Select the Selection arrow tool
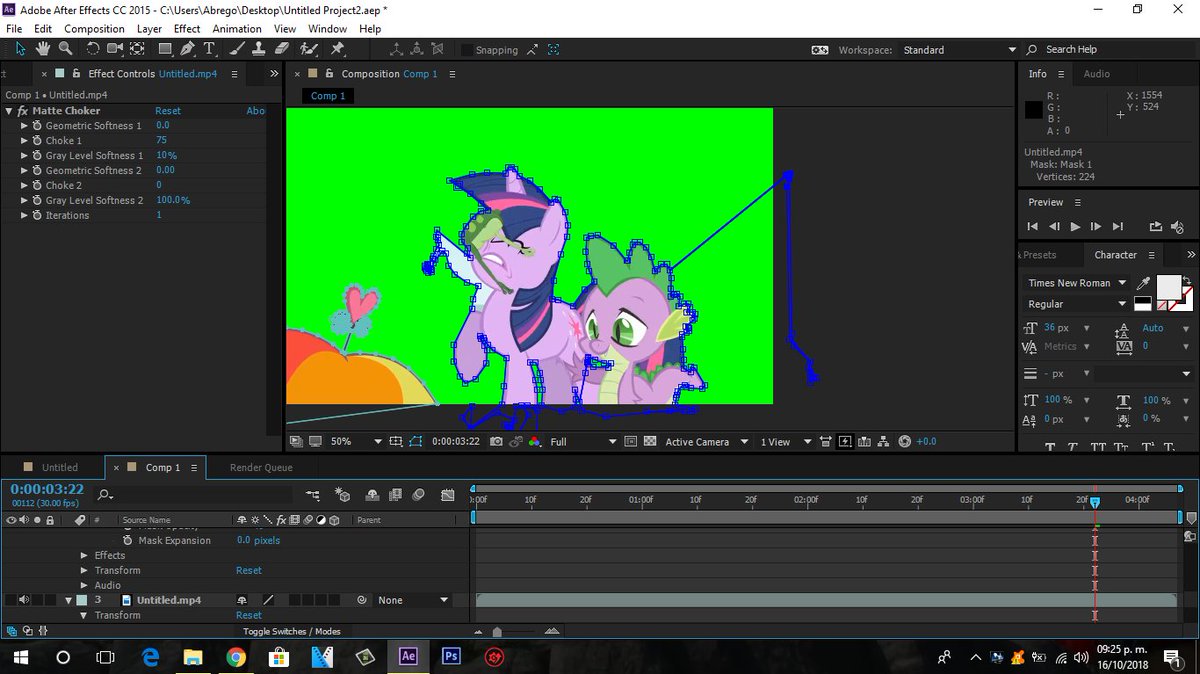This screenshot has width=1200, height=674. 20,49
